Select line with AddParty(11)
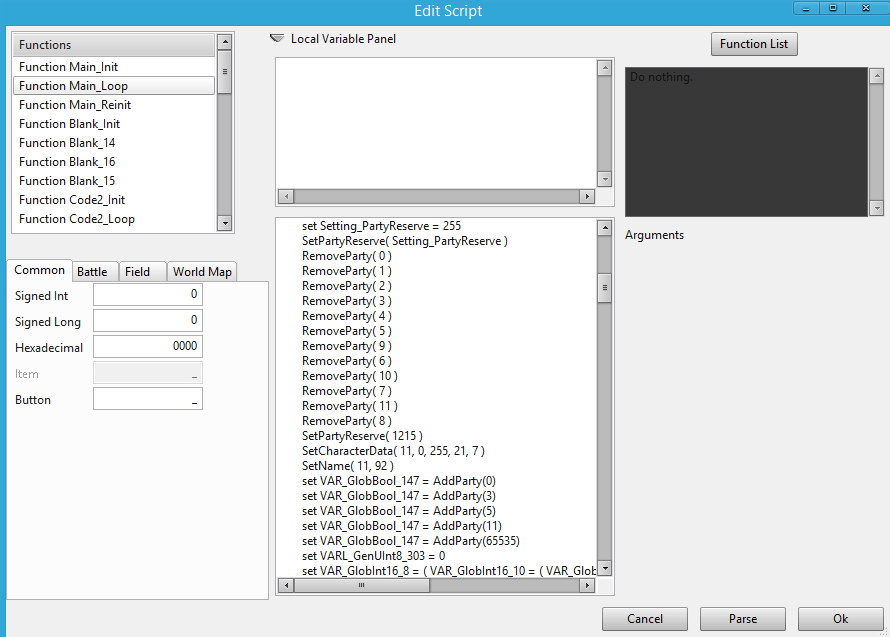 402,526
